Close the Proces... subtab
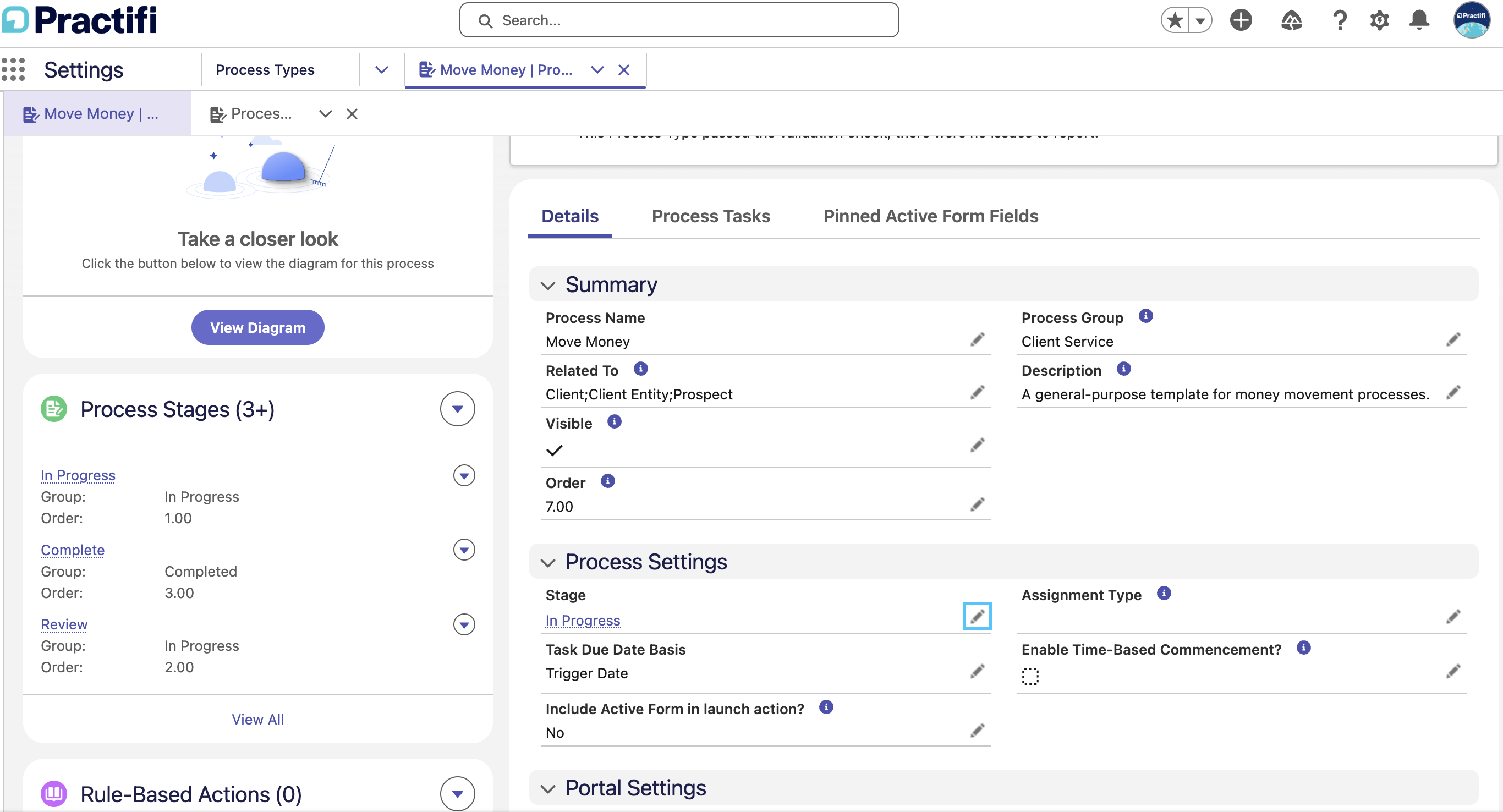 point(352,114)
